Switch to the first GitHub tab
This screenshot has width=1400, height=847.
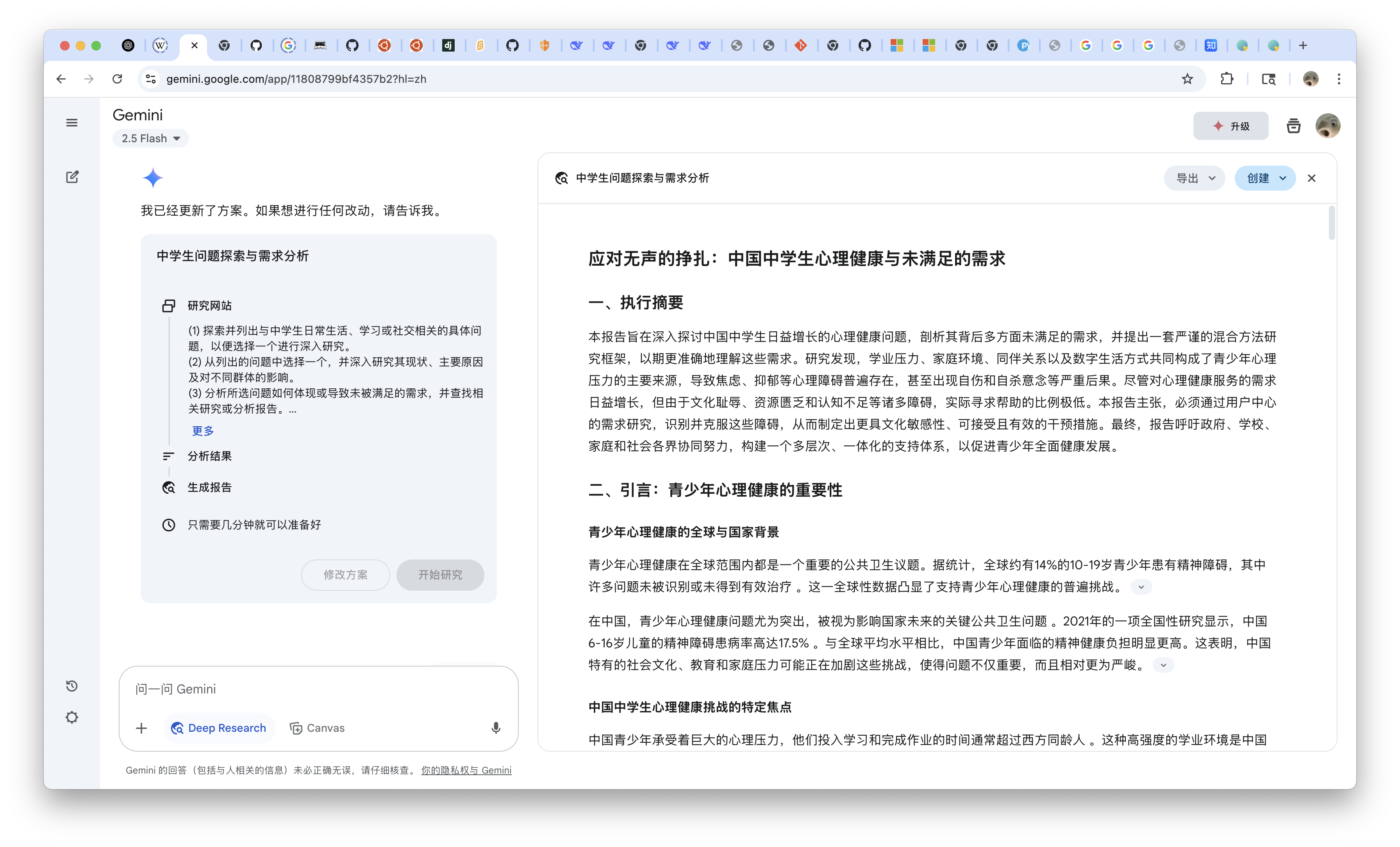tap(256, 45)
